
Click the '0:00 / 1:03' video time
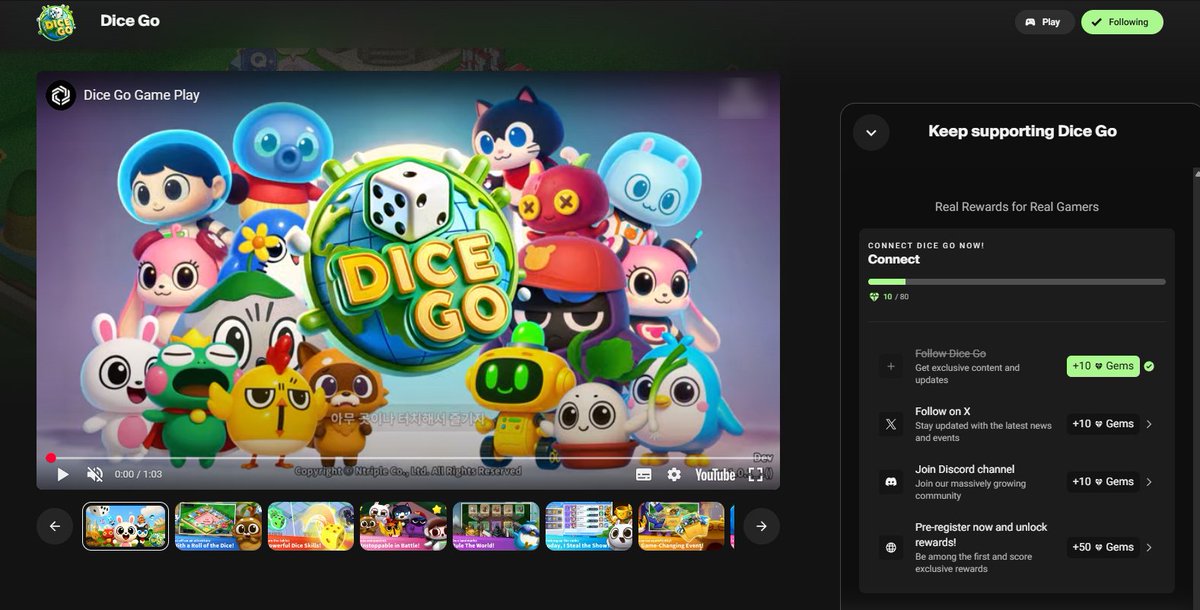[138, 474]
